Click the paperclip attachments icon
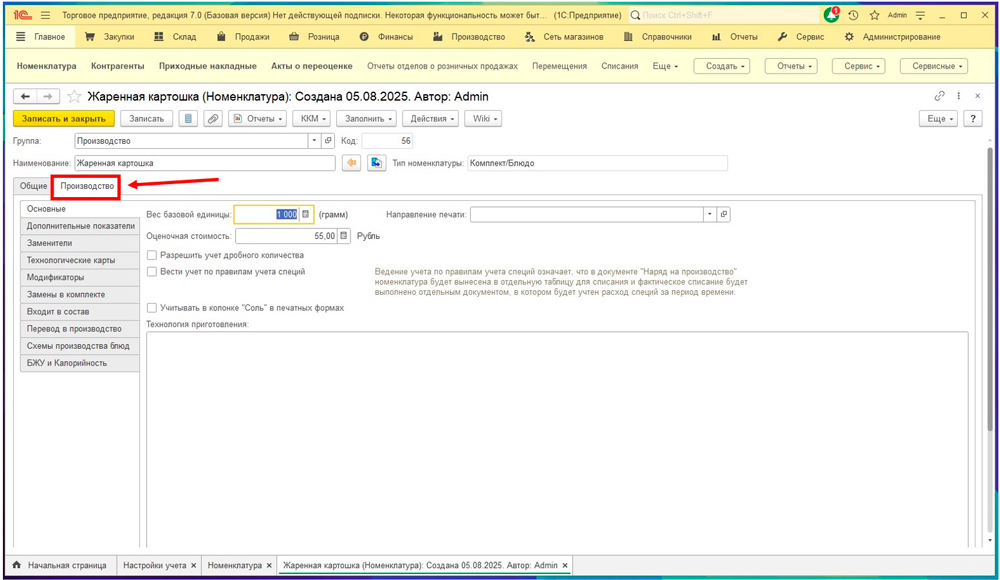Image resolution: width=1000 pixels, height=580 pixels. pyautogui.click(x=213, y=118)
